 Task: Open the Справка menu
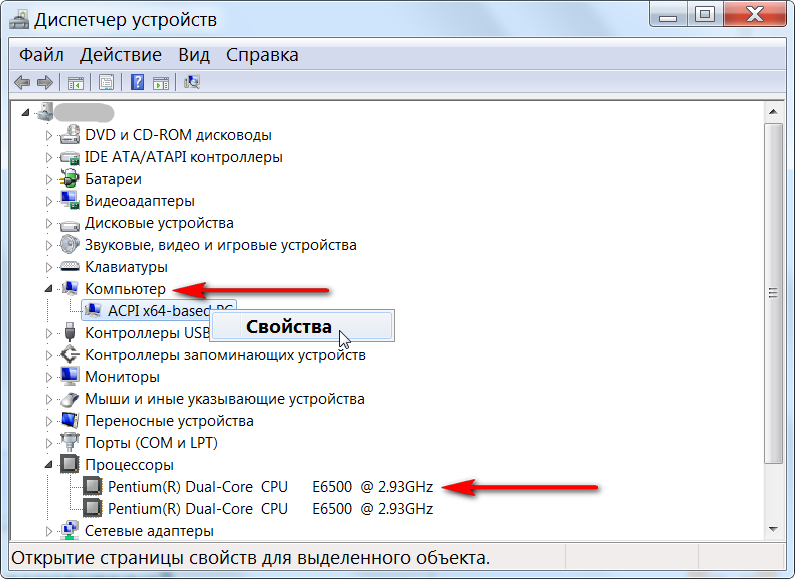[x=262, y=55]
